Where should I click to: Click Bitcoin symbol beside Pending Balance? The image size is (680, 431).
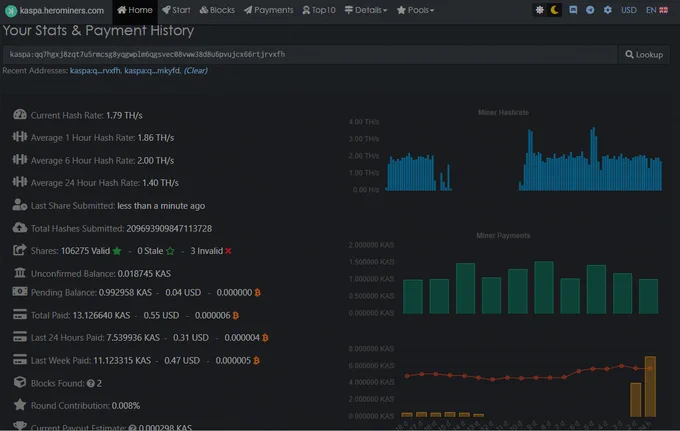[x=258, y=293]
